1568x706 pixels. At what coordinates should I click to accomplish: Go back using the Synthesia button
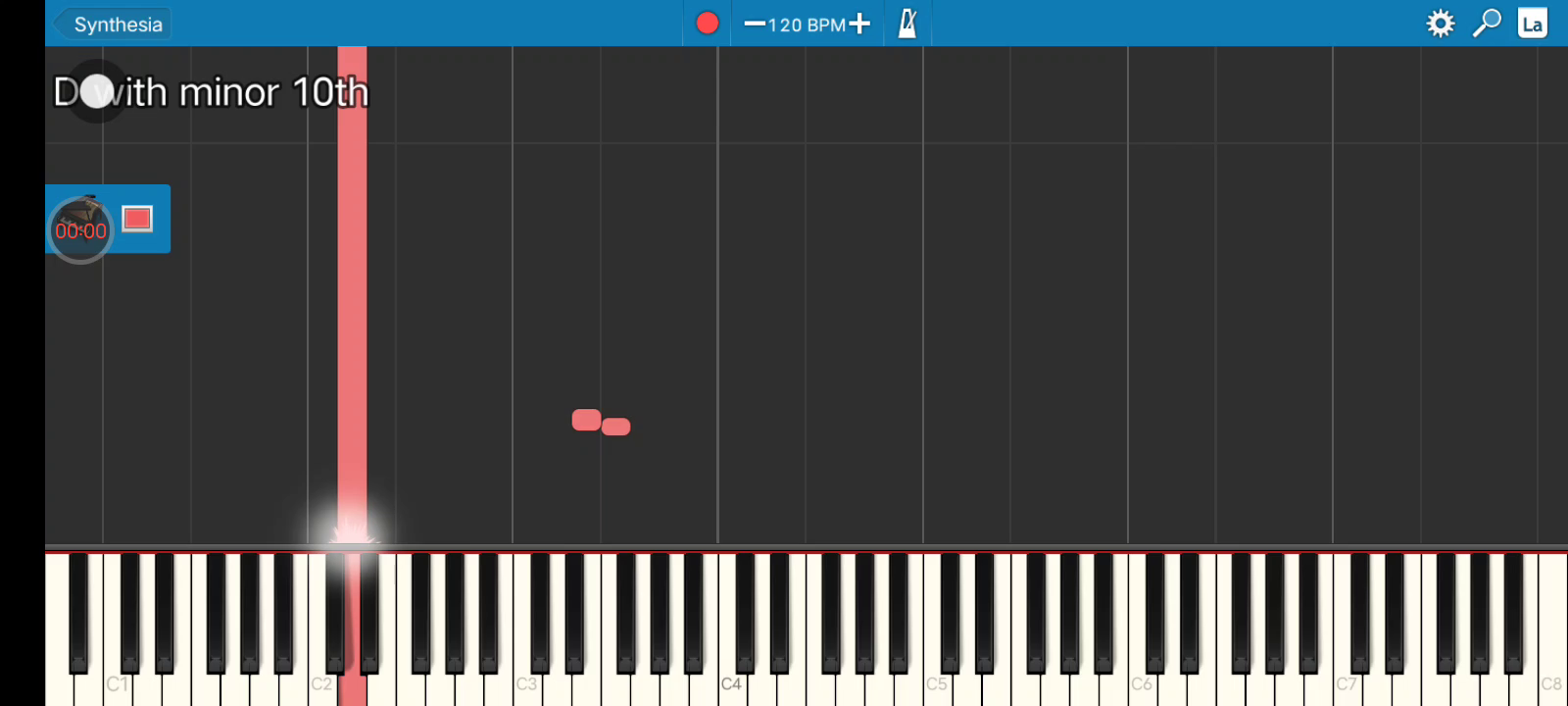pos(112,24)
